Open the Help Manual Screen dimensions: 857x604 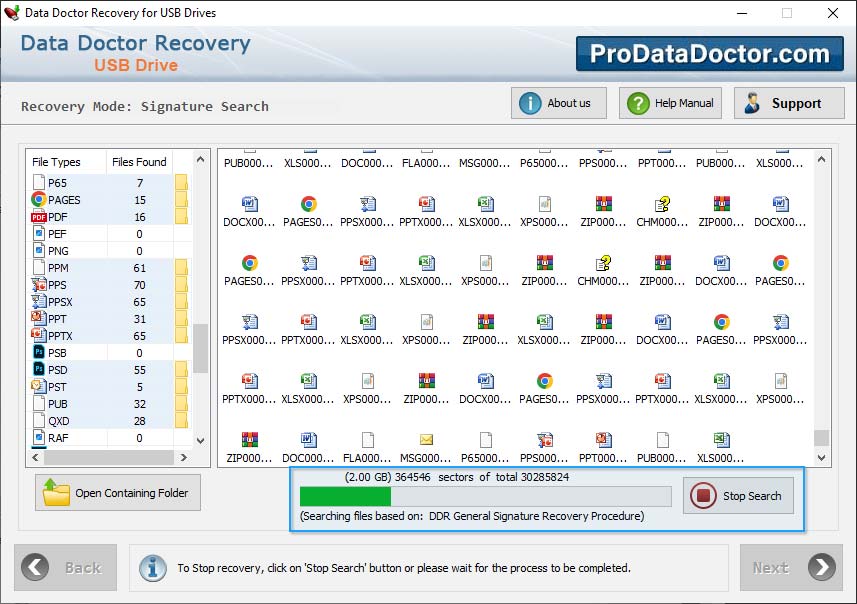pyautogui.click(x=670, y=103)
